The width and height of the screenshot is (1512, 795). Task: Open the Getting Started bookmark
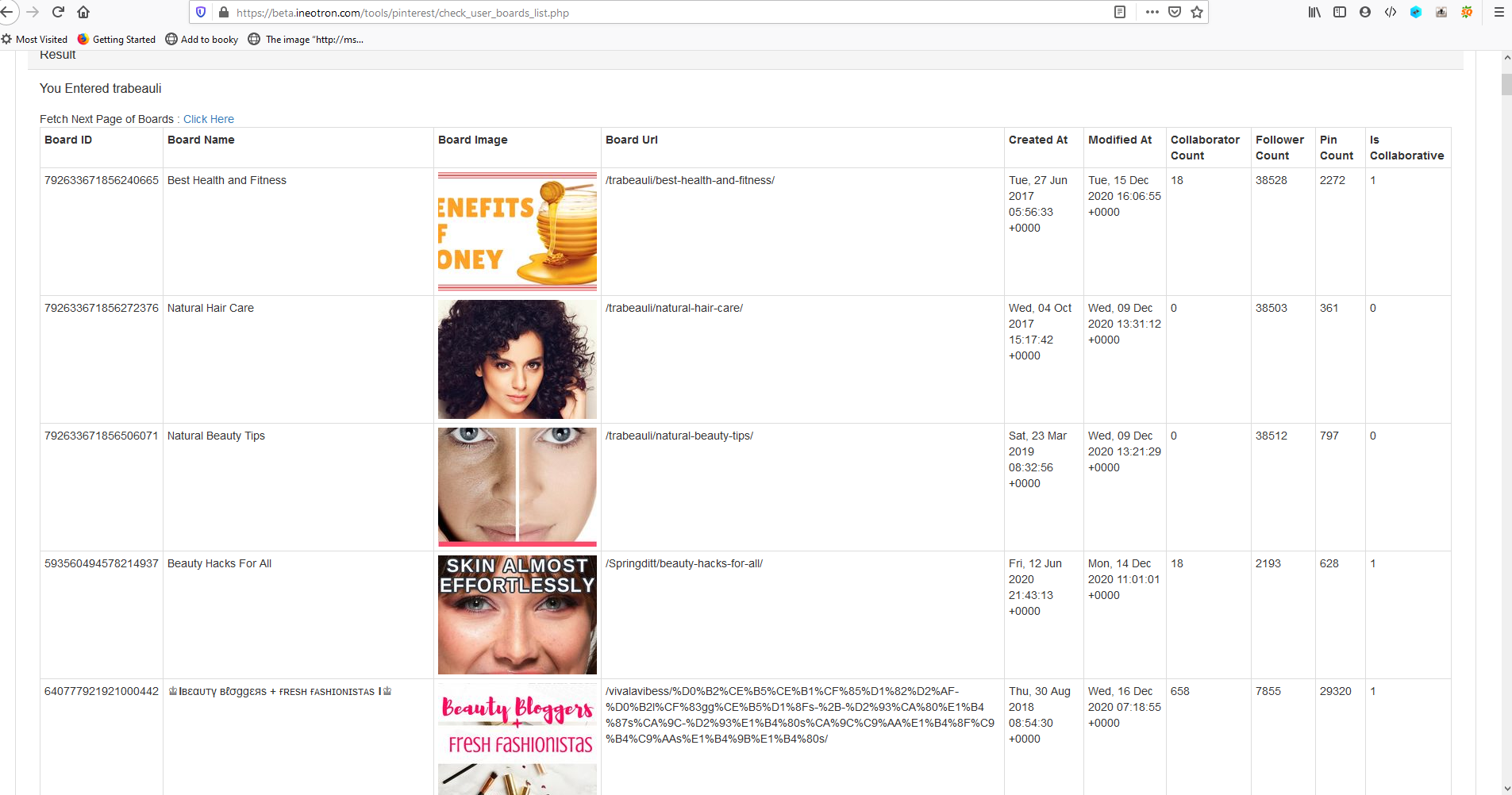click(x=117, y=39)
